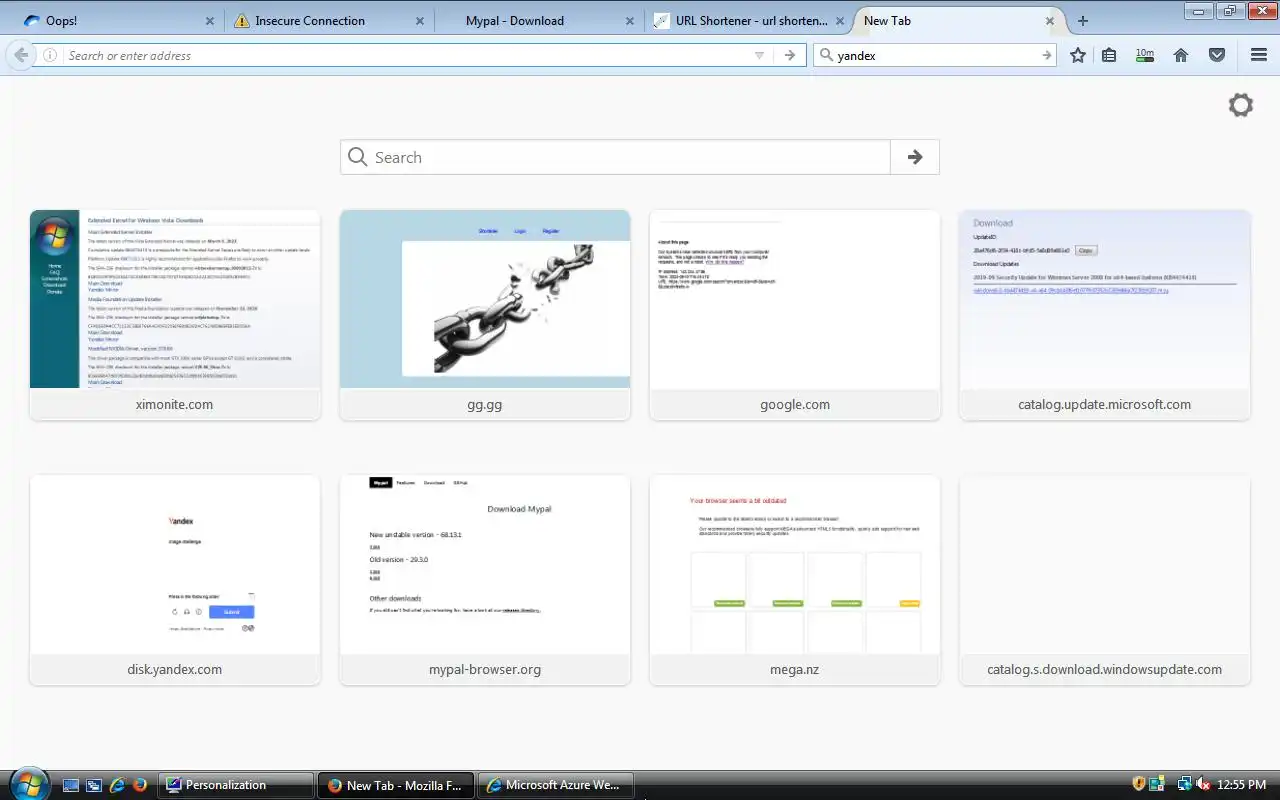Open new tab page gear settings
Viewport: 1280px width, 800px height.
1240,105
